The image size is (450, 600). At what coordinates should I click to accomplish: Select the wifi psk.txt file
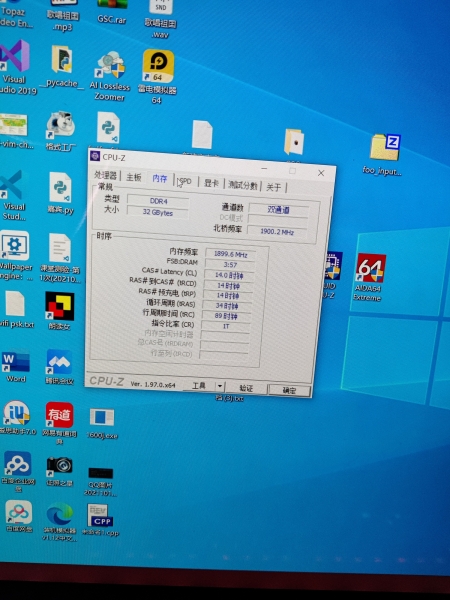[x=16, y=309]
